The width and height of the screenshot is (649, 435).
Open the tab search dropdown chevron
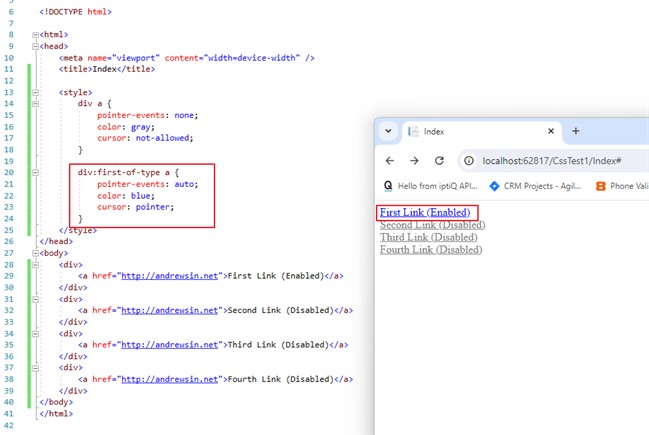(388, 131)
